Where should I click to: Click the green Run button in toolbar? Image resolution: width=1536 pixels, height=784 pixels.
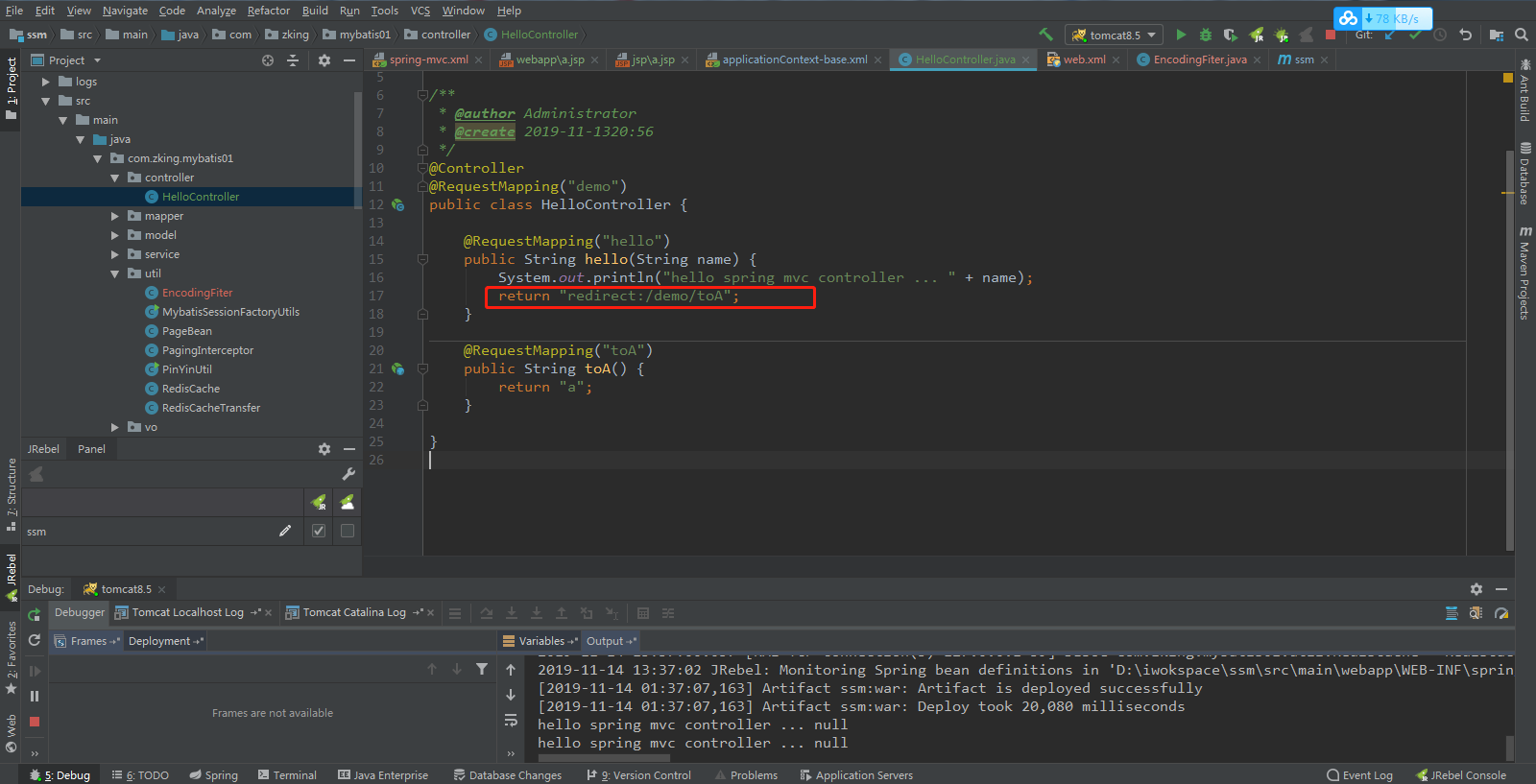click(1181, 35)
